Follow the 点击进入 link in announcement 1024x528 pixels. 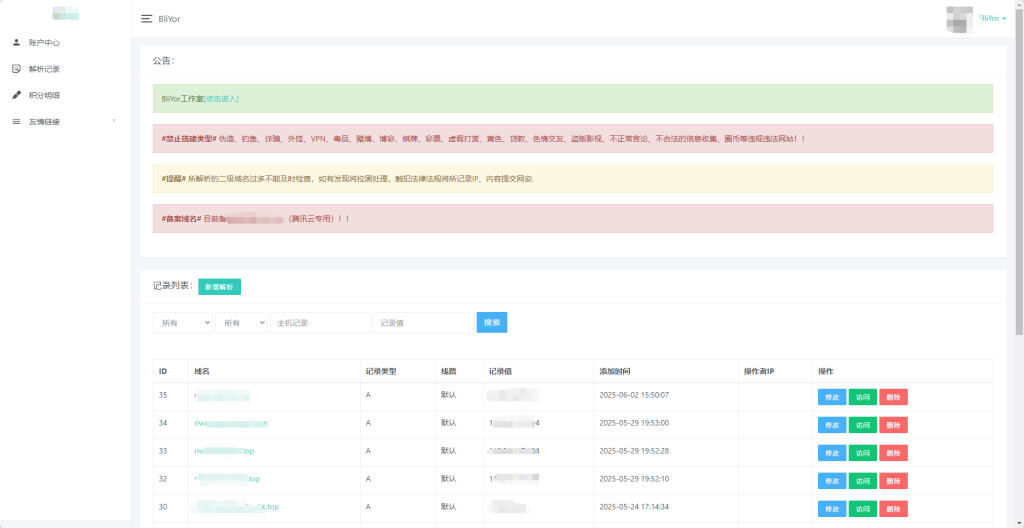[221, 99]
